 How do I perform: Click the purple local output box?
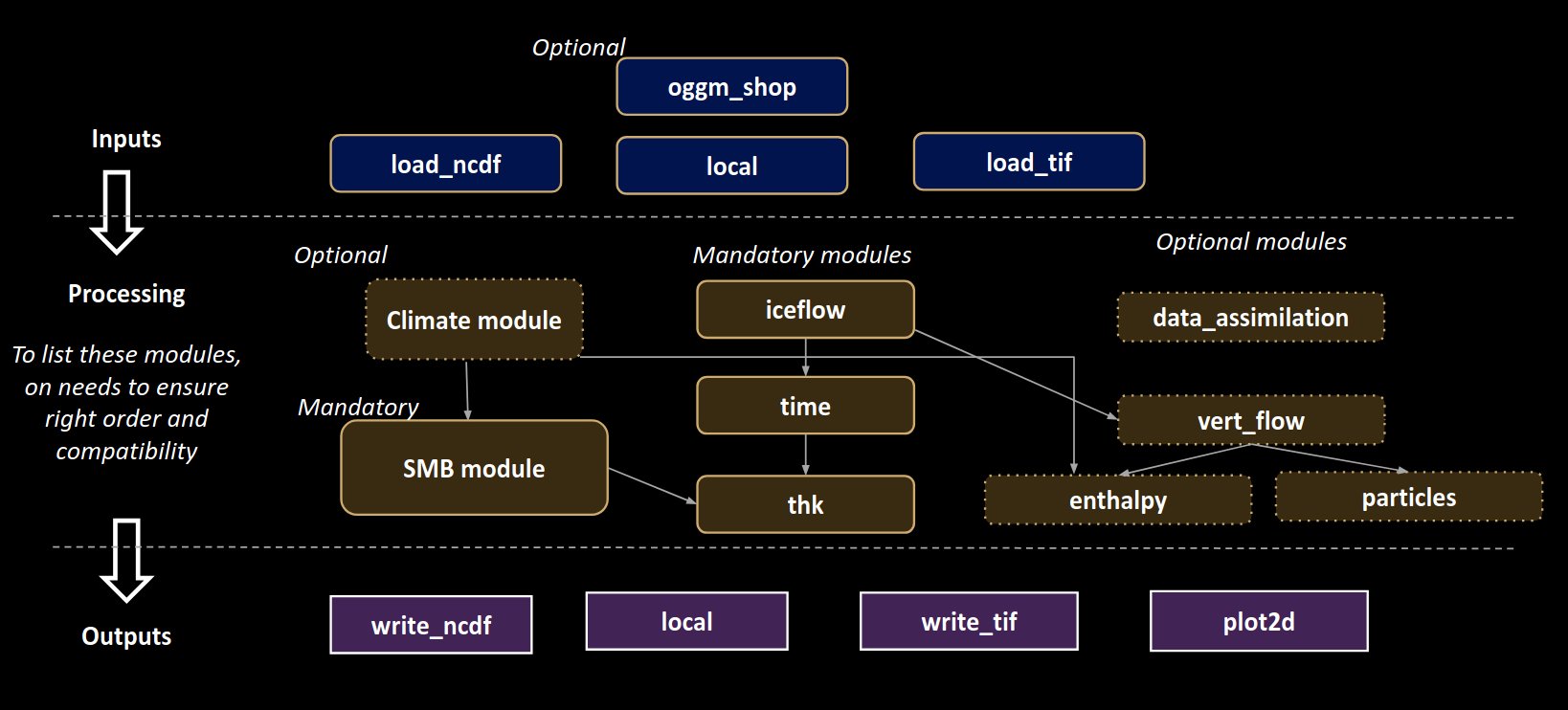click(686, 621)
